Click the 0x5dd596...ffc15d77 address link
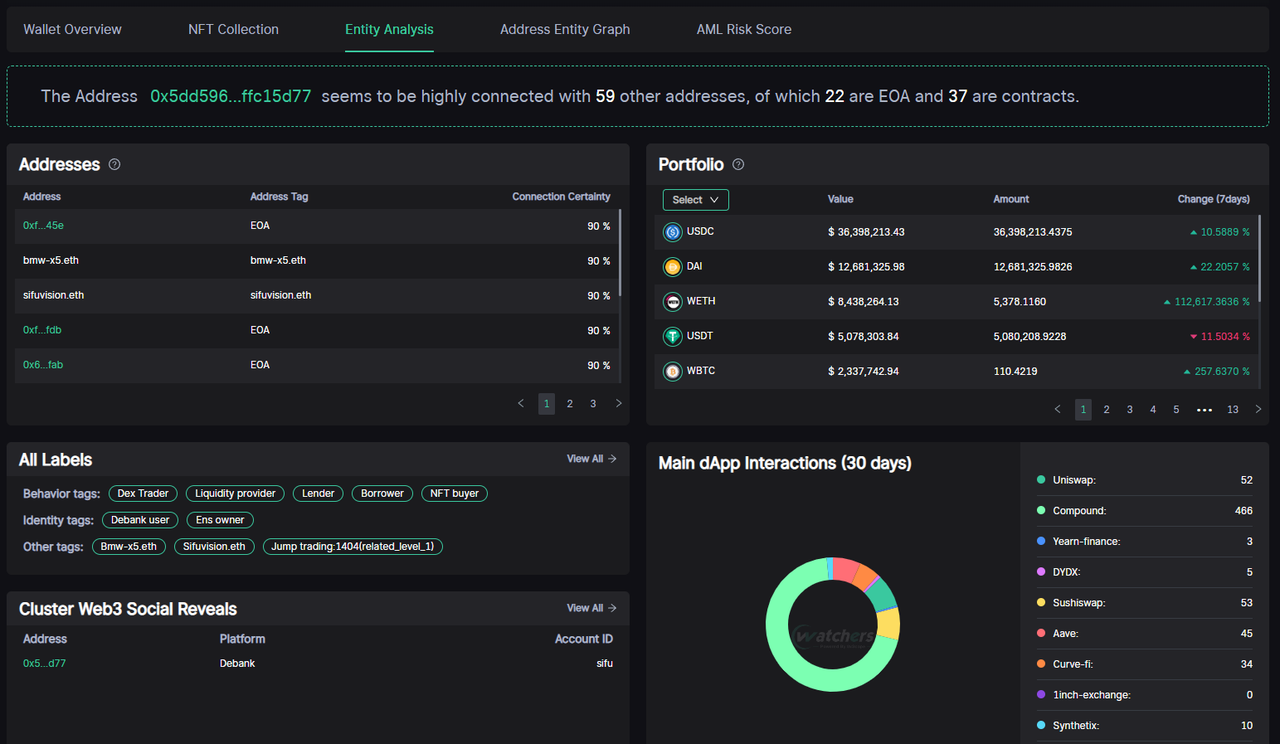This screenshot has width=1280, height=744. coord(231,97)
